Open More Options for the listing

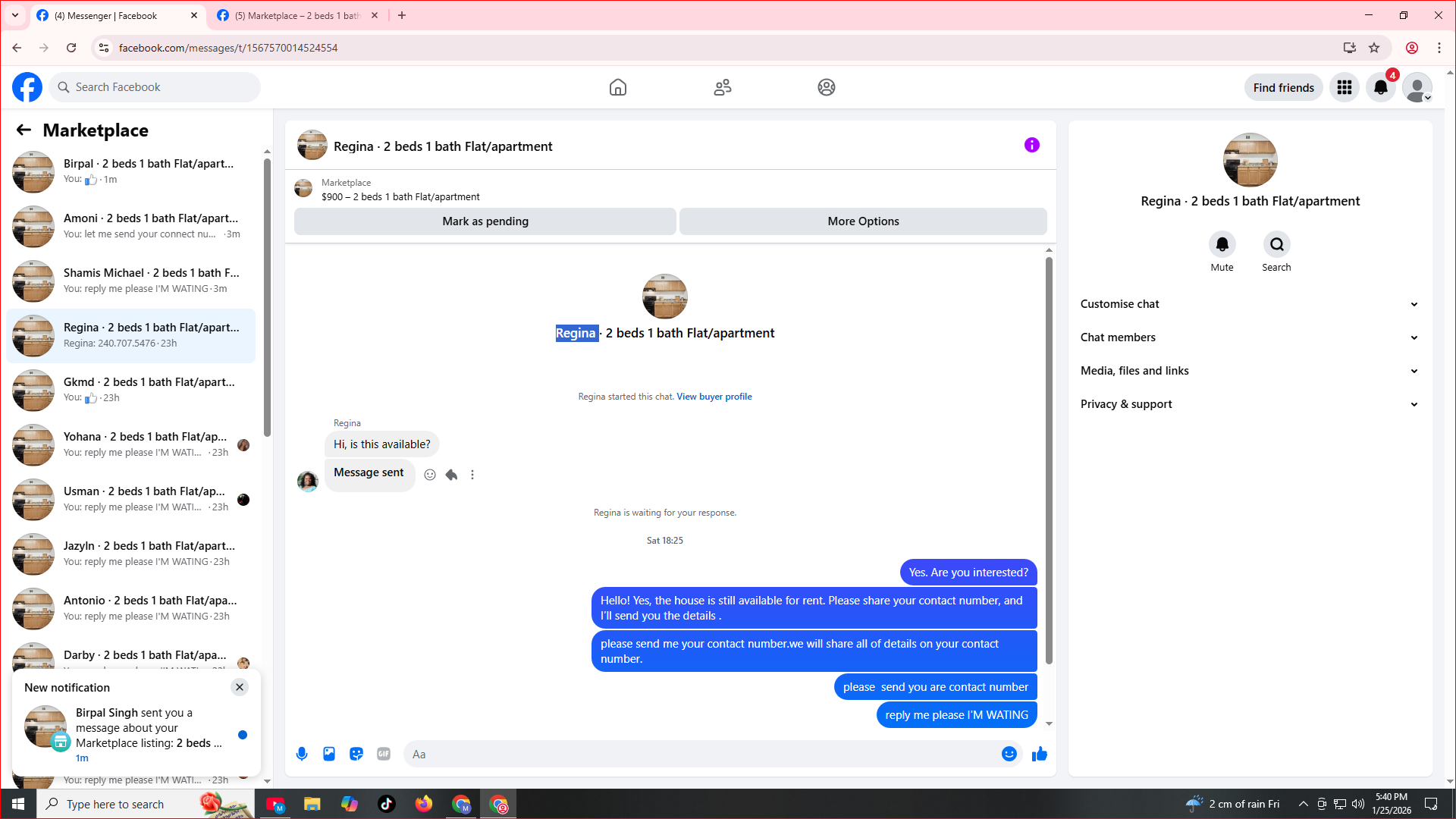click(x=863, y=221)
